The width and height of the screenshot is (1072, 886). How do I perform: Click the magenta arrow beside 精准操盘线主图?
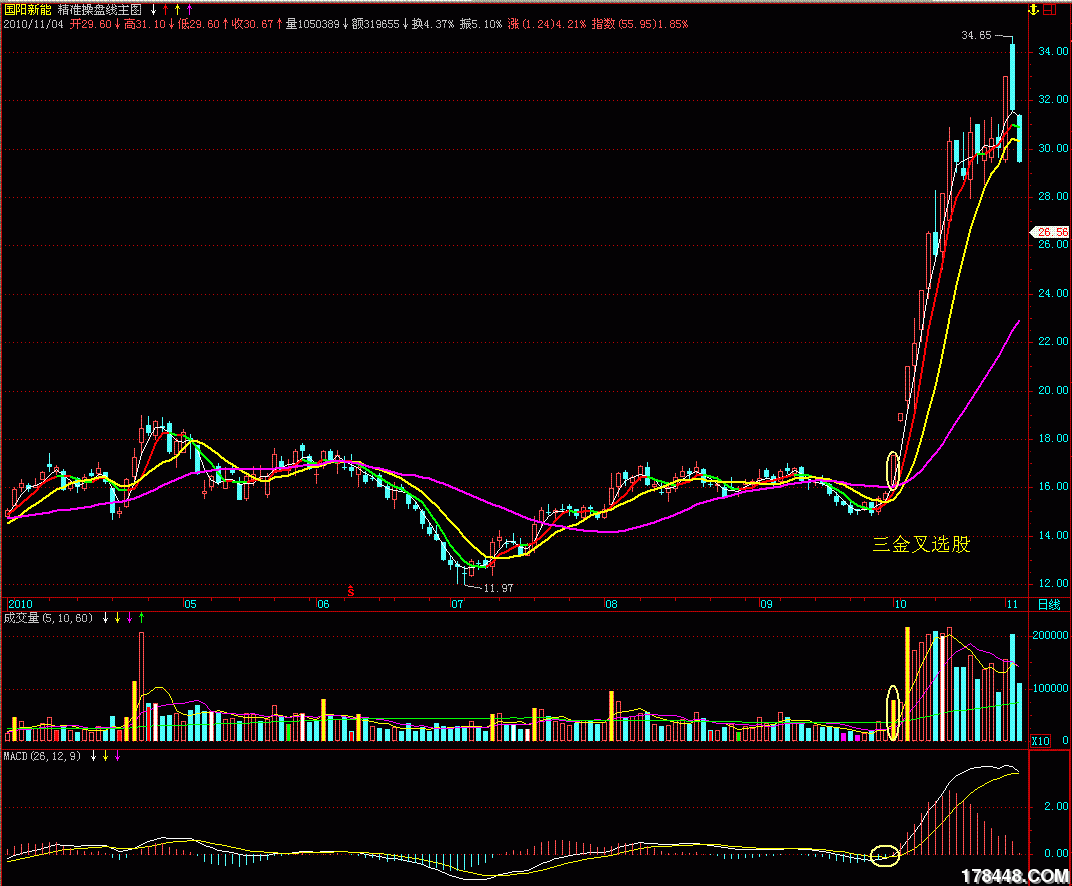click(x=190, y=10)
